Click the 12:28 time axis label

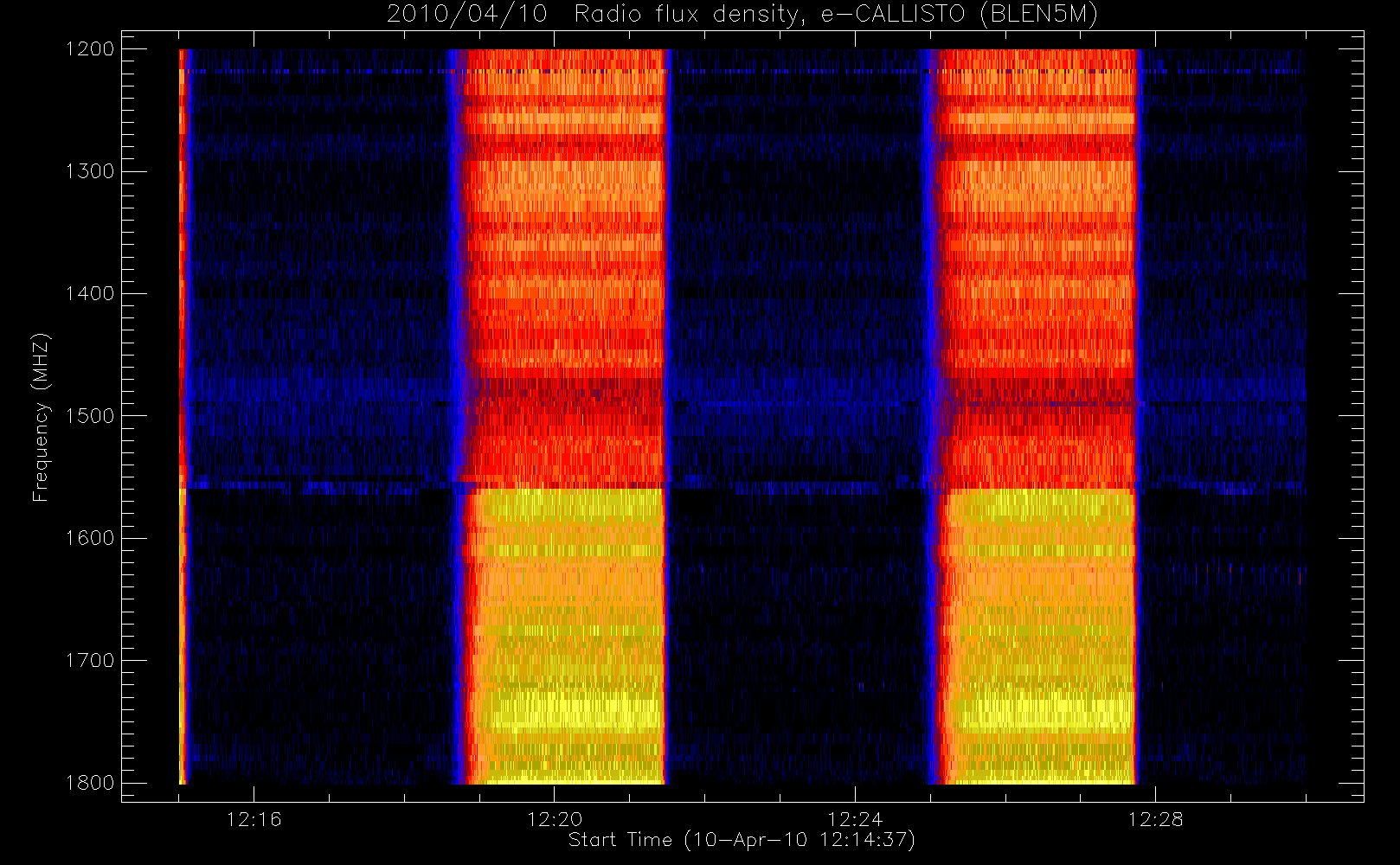pyautogui.click(x=1156, y=819)
